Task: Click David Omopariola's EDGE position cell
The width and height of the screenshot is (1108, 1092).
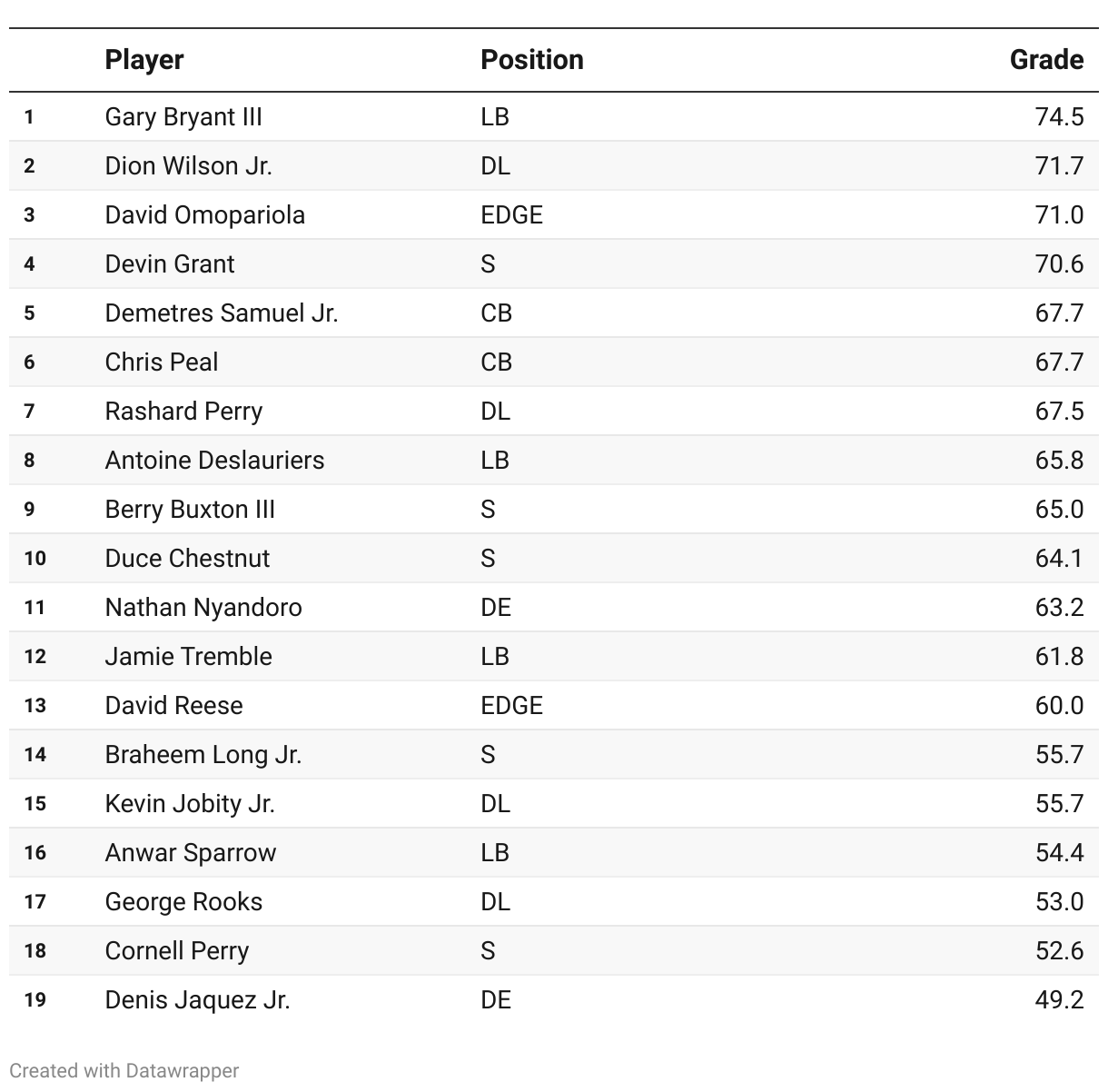Action: [x=512, y=215]
